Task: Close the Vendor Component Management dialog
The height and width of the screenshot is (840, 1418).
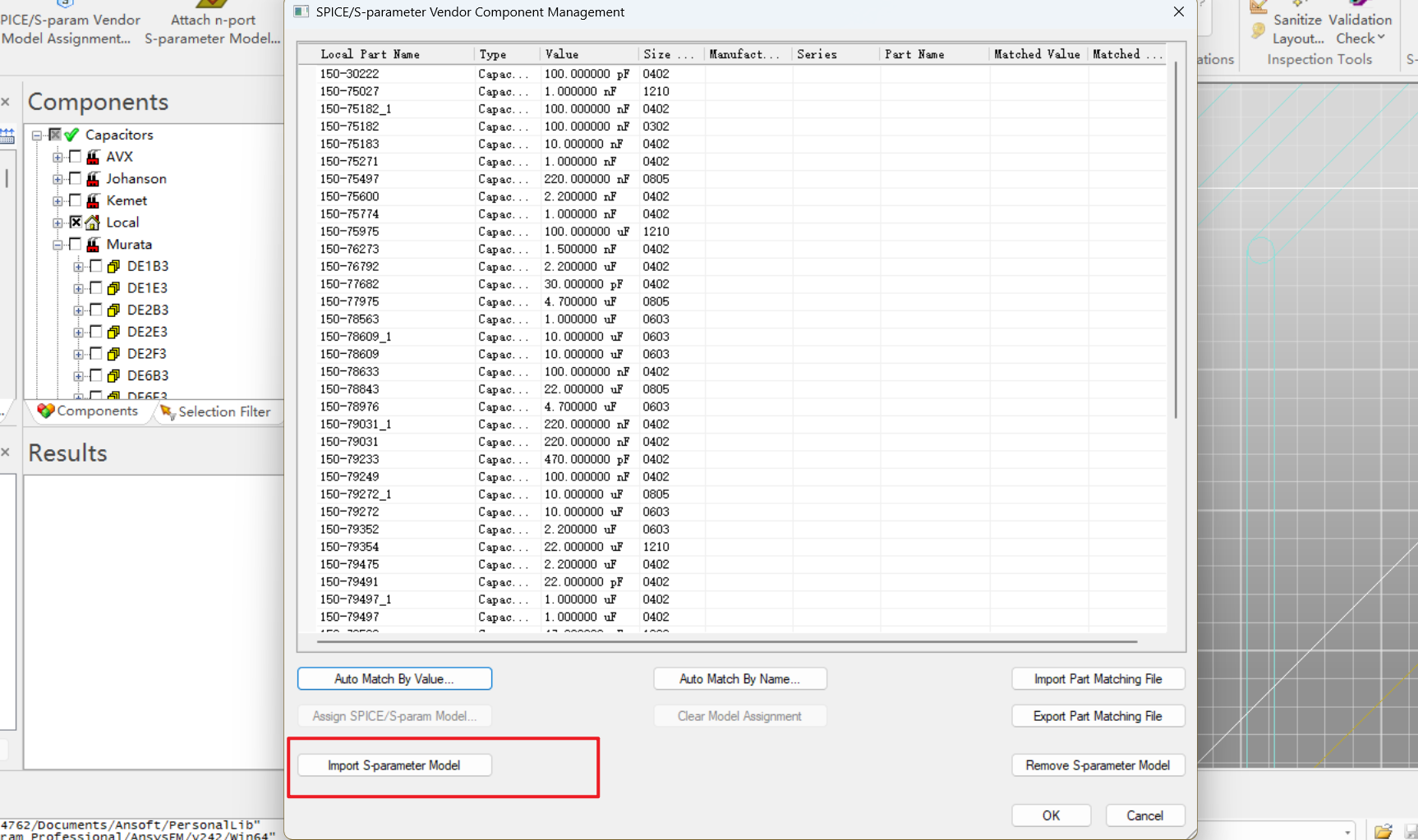Action: click(x=1179, y=11)
